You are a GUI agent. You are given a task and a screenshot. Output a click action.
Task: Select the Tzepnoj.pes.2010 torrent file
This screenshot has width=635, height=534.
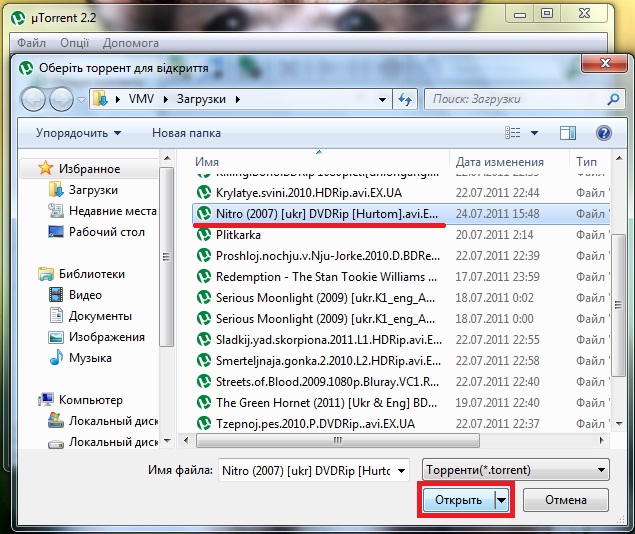pyautogui.click(x=401, y=423)
